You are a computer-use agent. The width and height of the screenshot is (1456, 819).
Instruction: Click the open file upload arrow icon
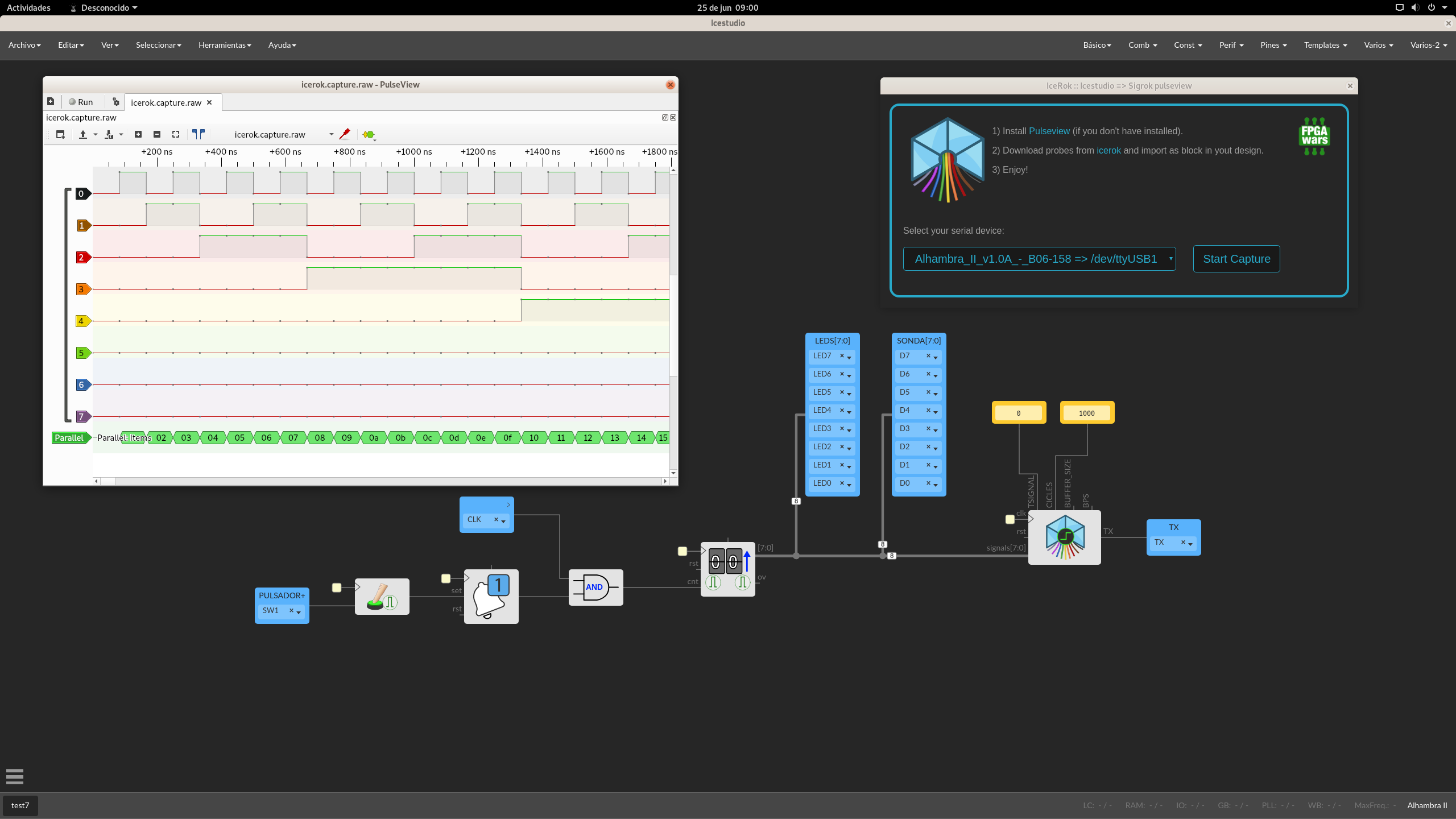click(x=83, y=134)
